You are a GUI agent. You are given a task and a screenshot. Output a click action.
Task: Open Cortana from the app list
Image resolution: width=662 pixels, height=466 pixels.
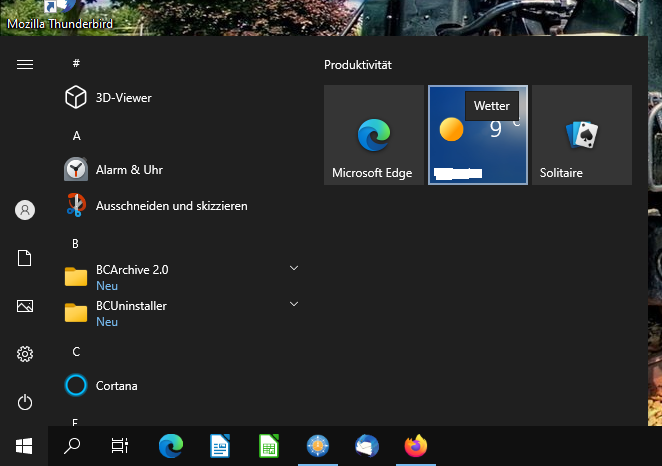182,385
